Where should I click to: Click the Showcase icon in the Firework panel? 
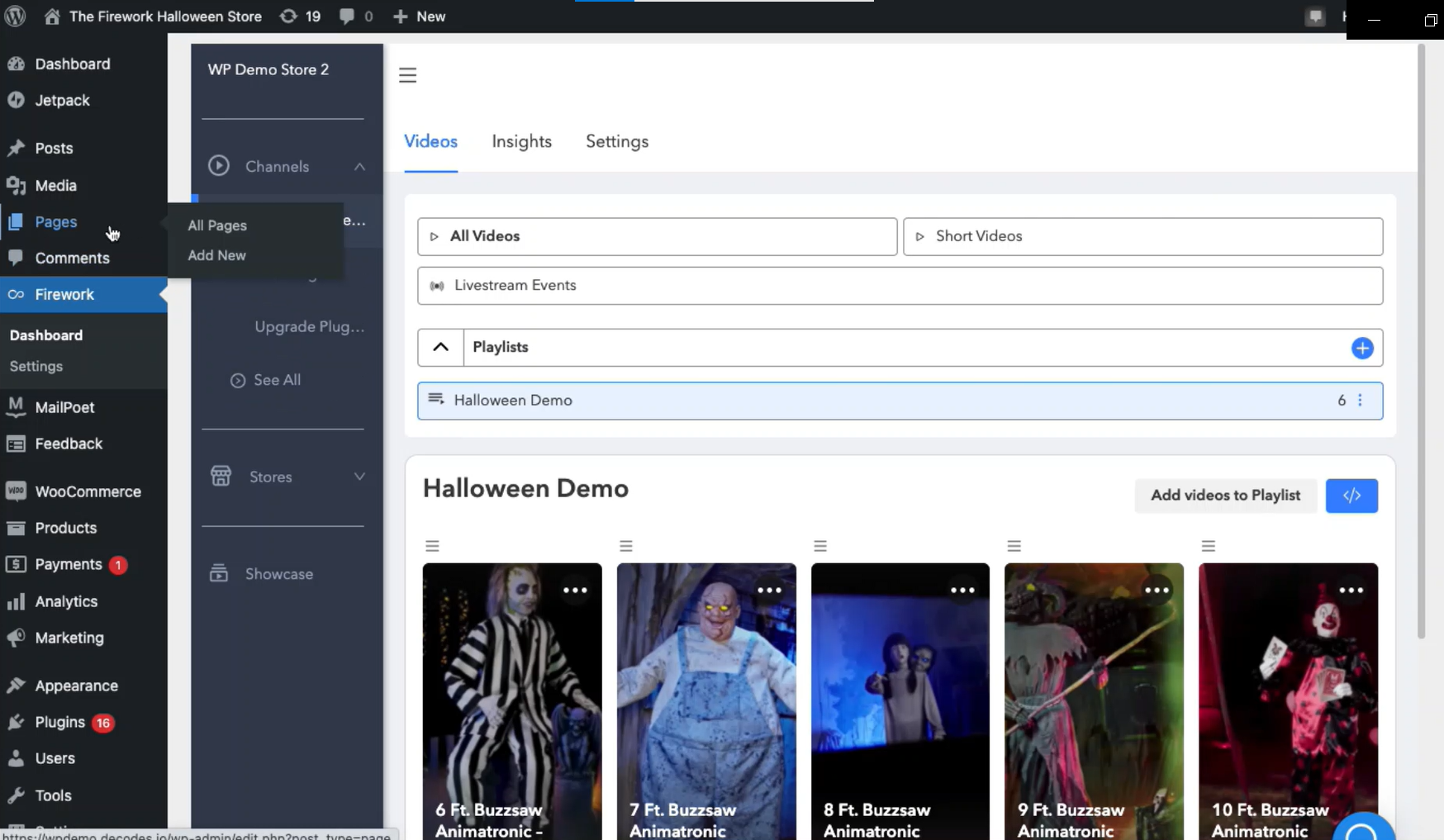click(219, 572)
